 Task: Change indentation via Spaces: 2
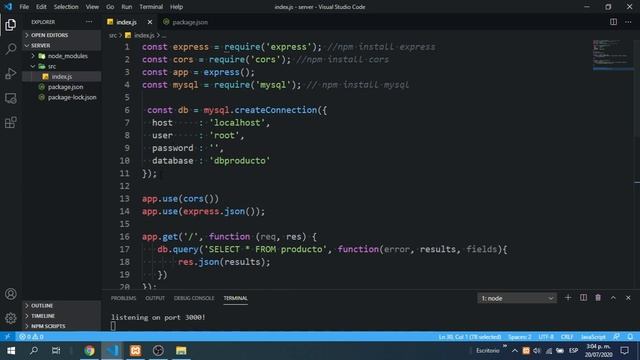pos(520,337)
